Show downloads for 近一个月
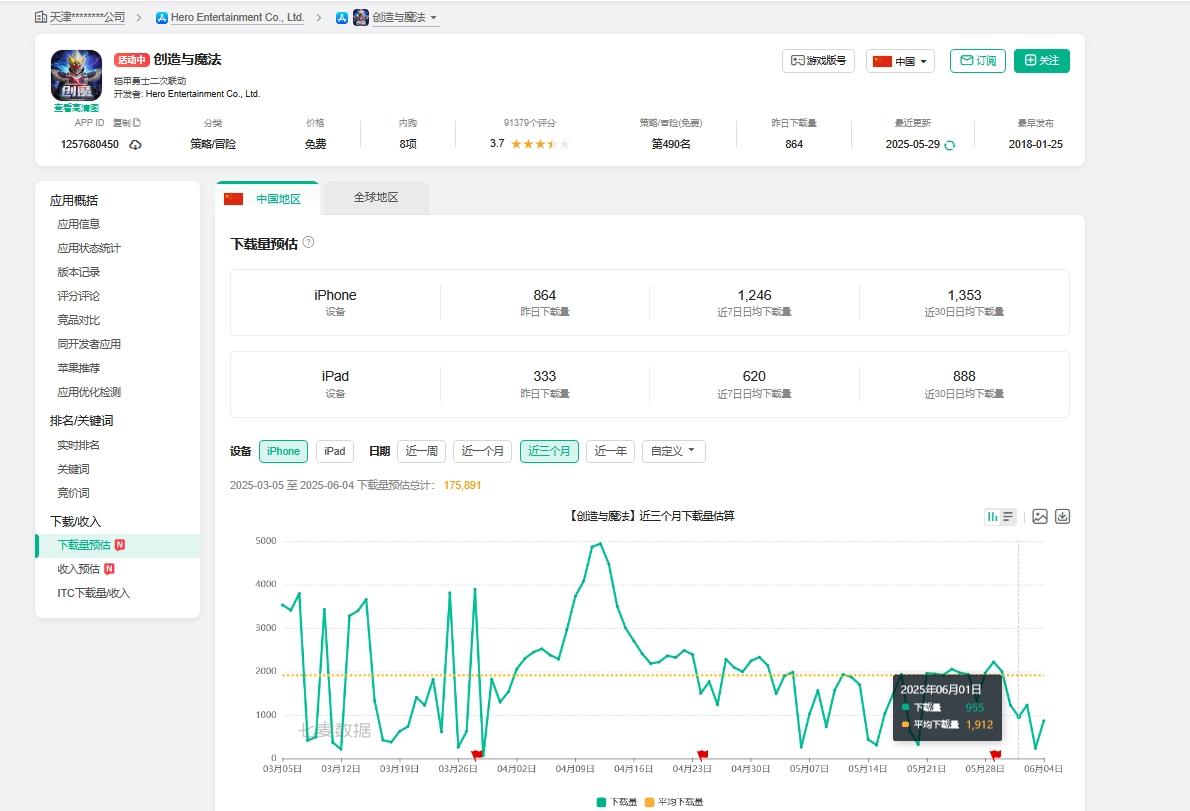The height and width of the screenshot is (811, 1190). pyautogui.click(x=483, y=451)
